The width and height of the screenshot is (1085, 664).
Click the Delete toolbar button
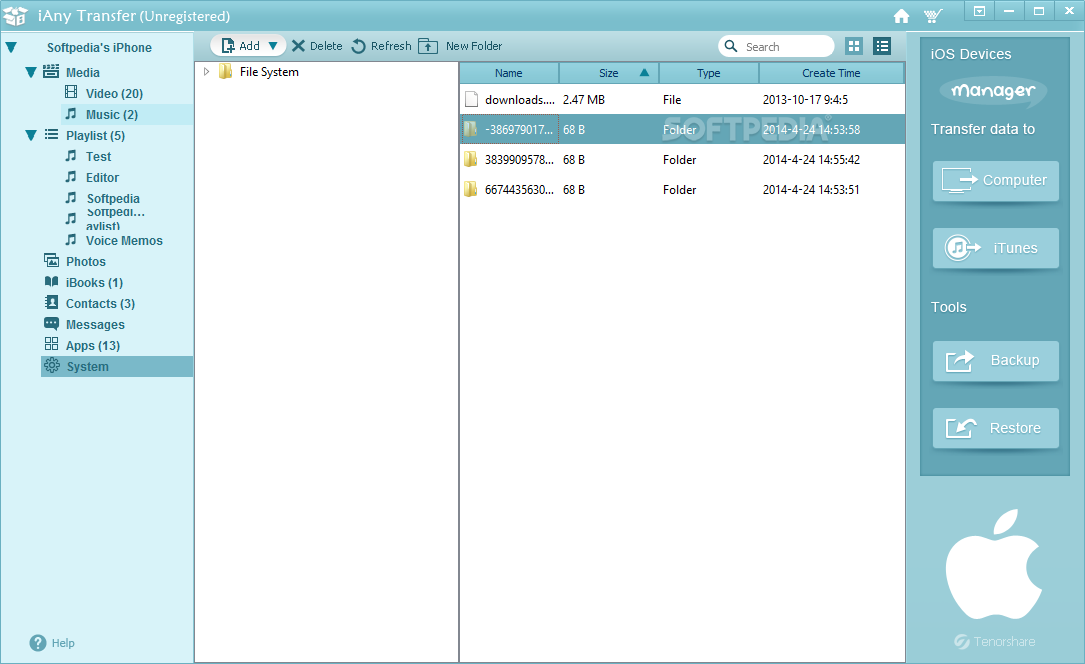tap(317, 46)
